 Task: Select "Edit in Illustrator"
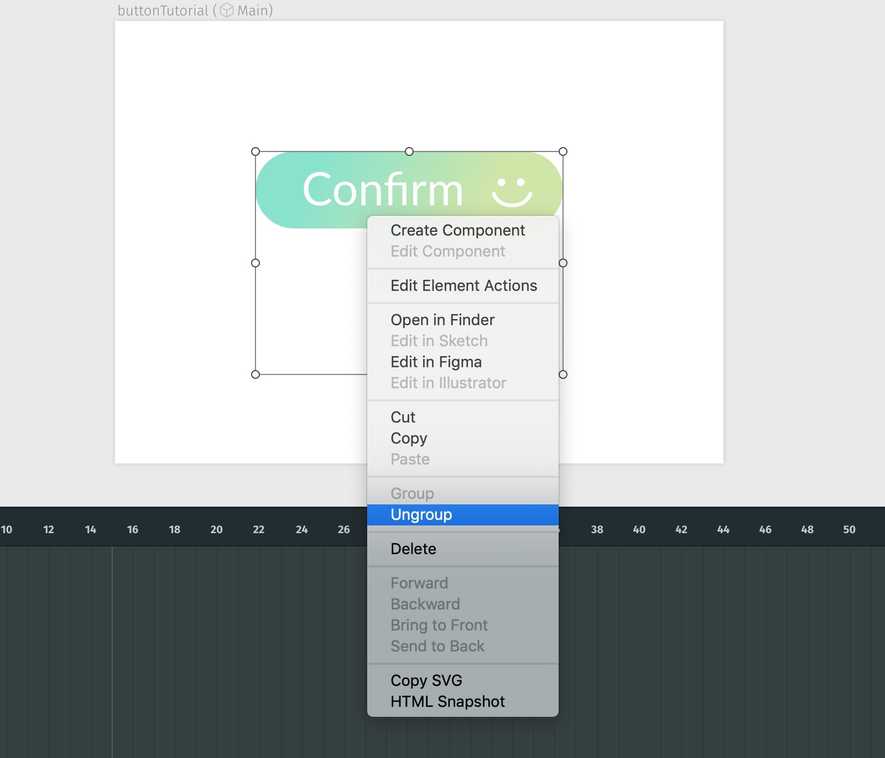click(447, 383)
